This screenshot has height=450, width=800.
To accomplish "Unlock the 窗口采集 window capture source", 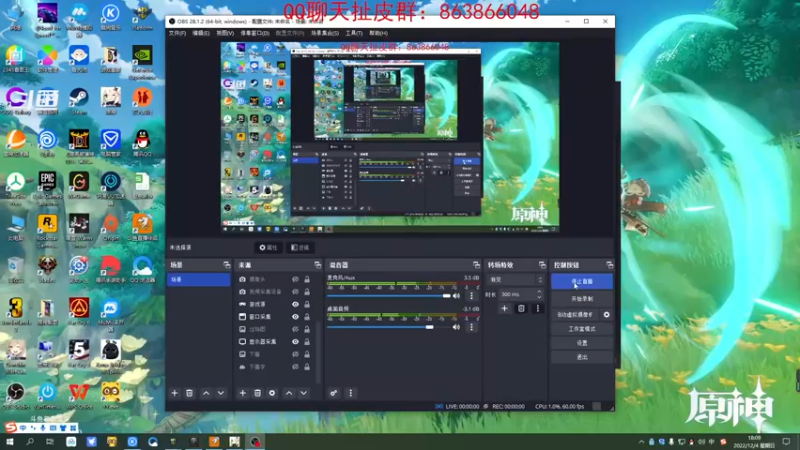I will [307, 317].
